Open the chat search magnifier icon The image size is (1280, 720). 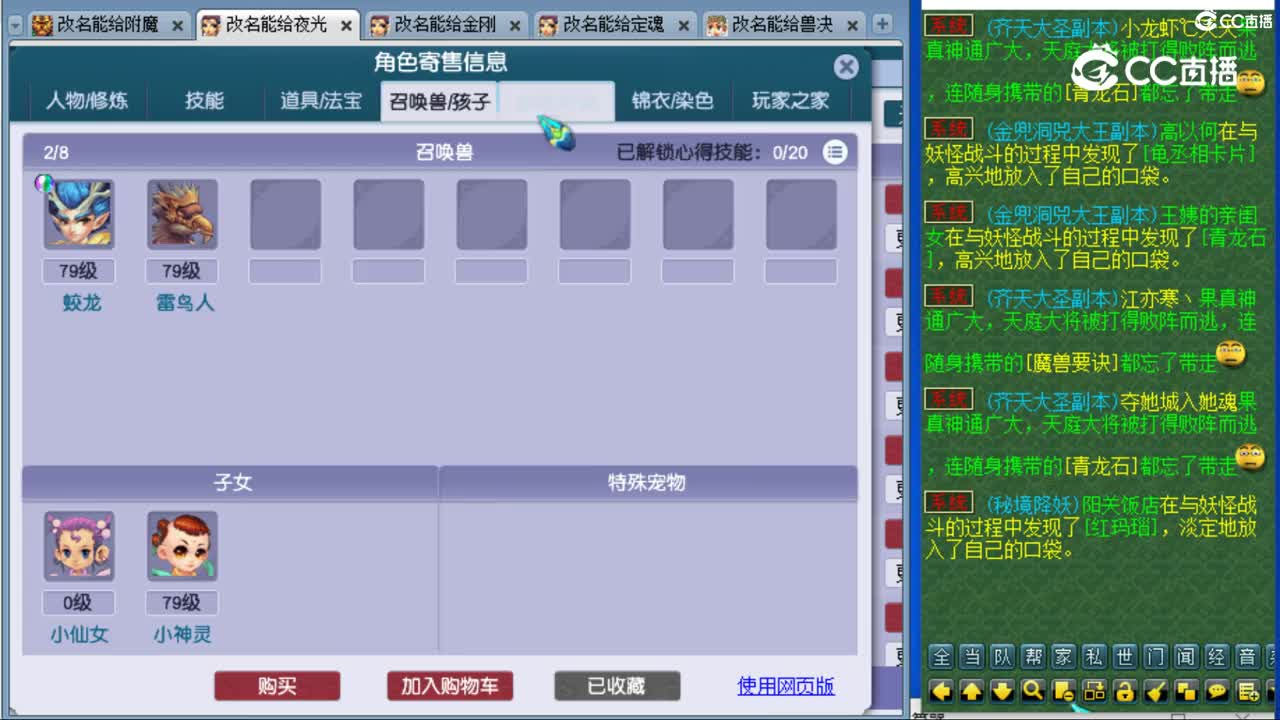pyautogui.click(x=1033, y=690)
